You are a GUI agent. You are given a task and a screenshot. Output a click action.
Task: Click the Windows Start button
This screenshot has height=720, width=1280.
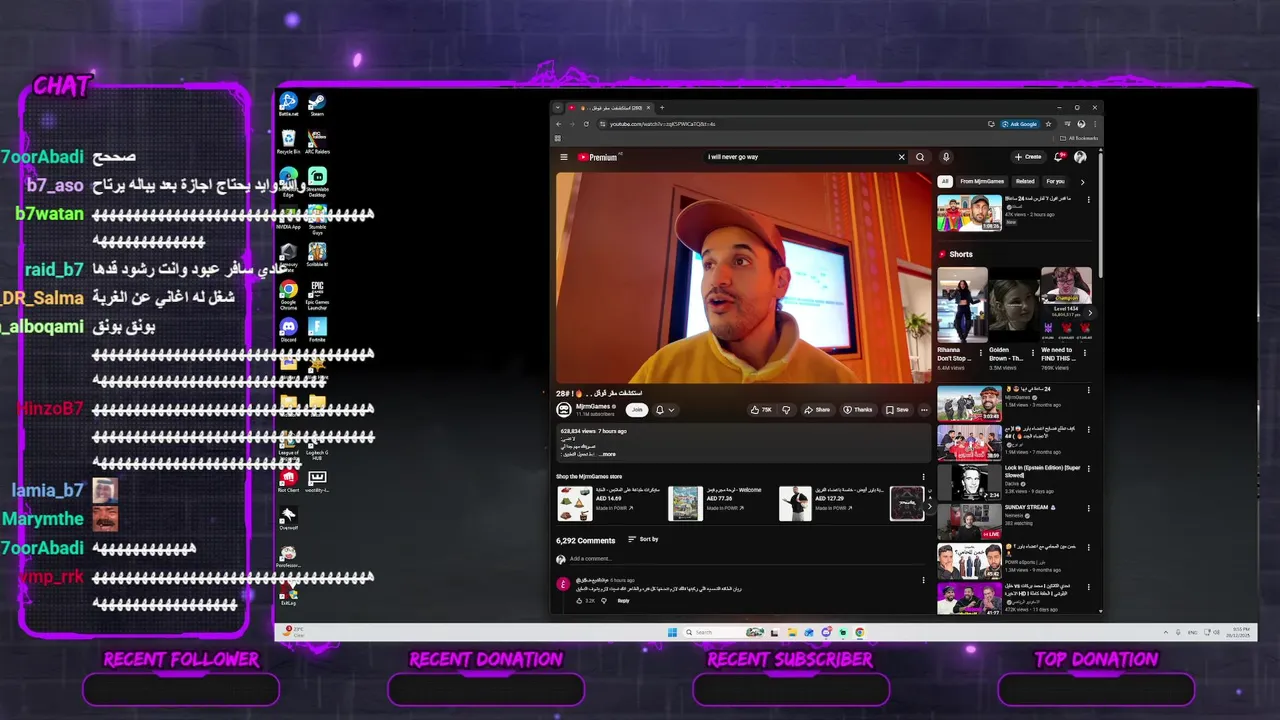pyautogui.click(x=672, y=632)
